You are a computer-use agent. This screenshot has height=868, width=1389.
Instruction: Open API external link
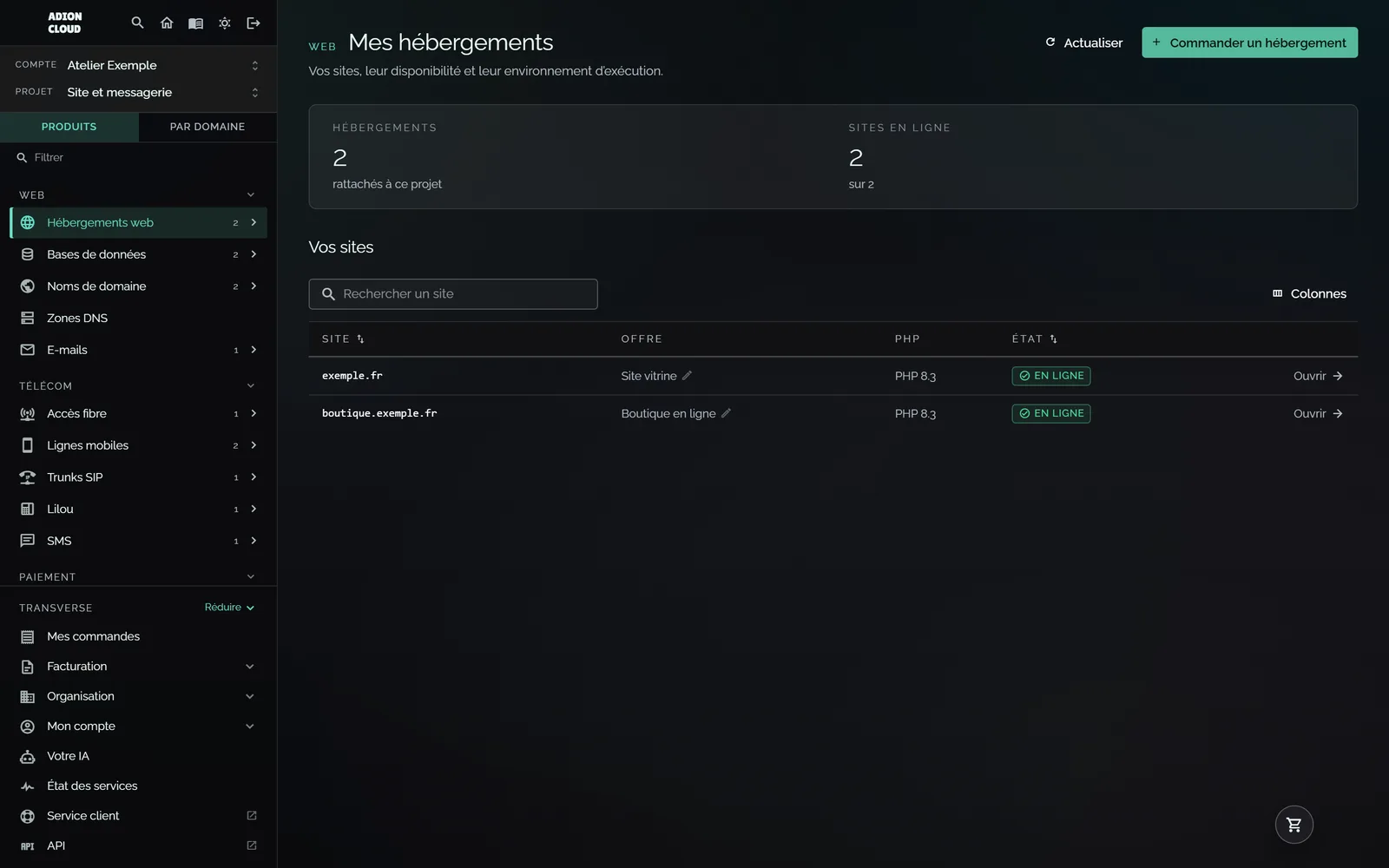click(139, 845)
